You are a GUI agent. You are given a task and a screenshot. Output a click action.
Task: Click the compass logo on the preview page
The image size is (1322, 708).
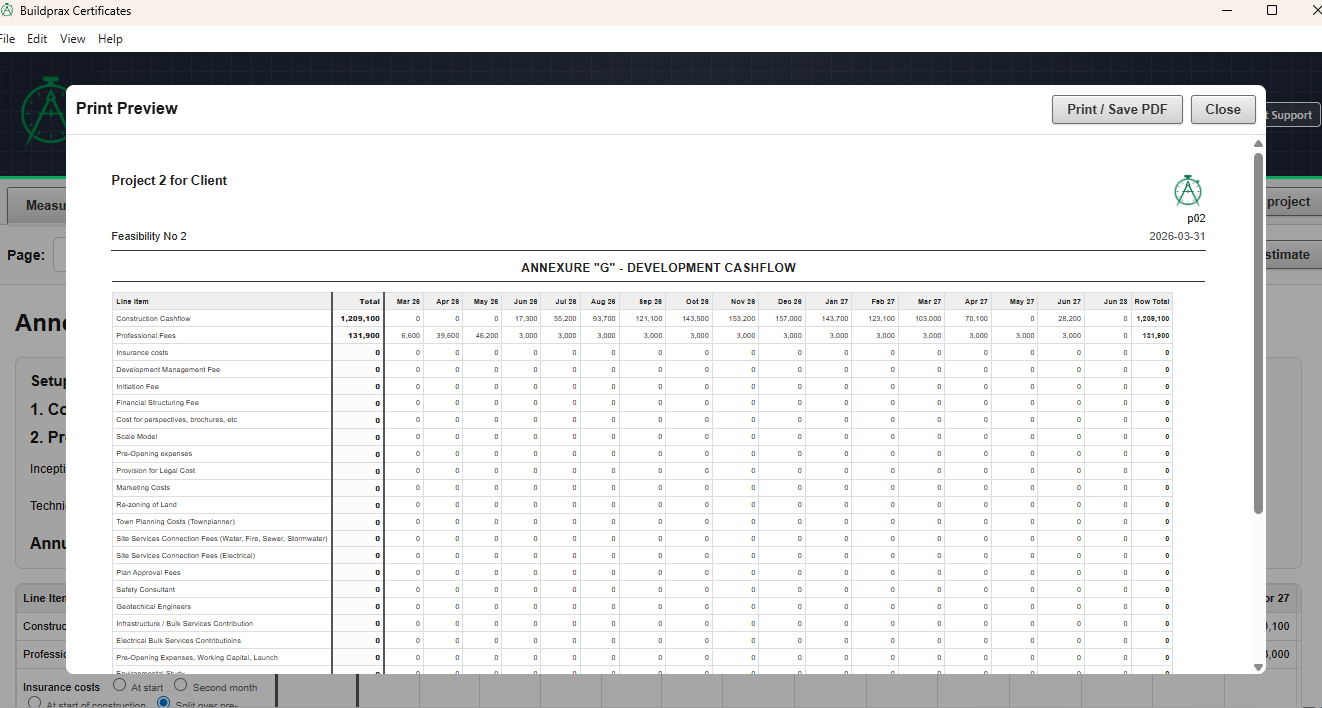pos(1187,191)
